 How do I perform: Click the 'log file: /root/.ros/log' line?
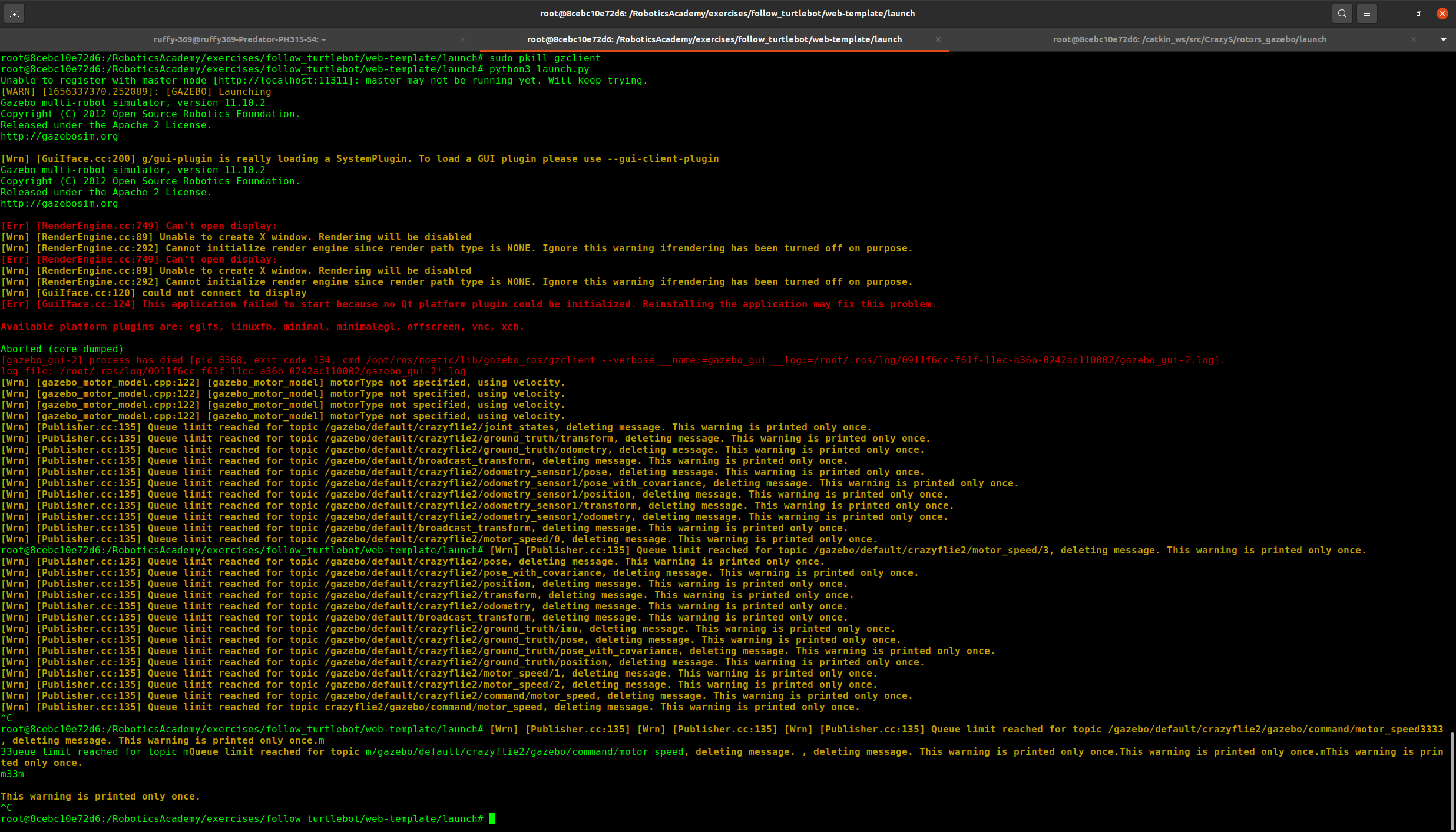[x=233, y=372]
